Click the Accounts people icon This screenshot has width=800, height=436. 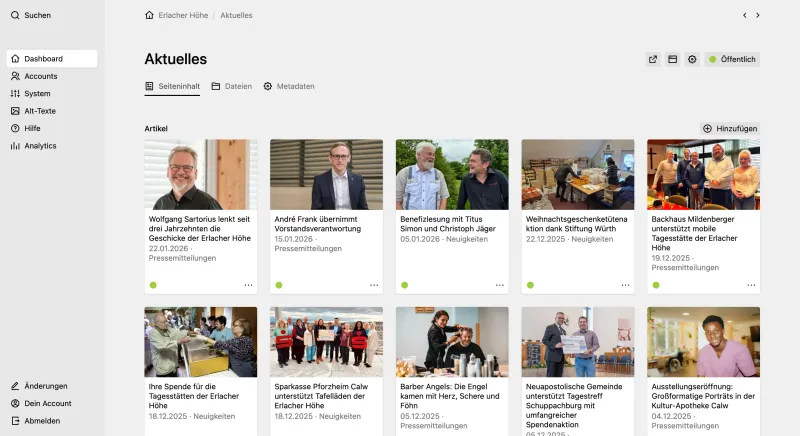click(x=15, y=76)
